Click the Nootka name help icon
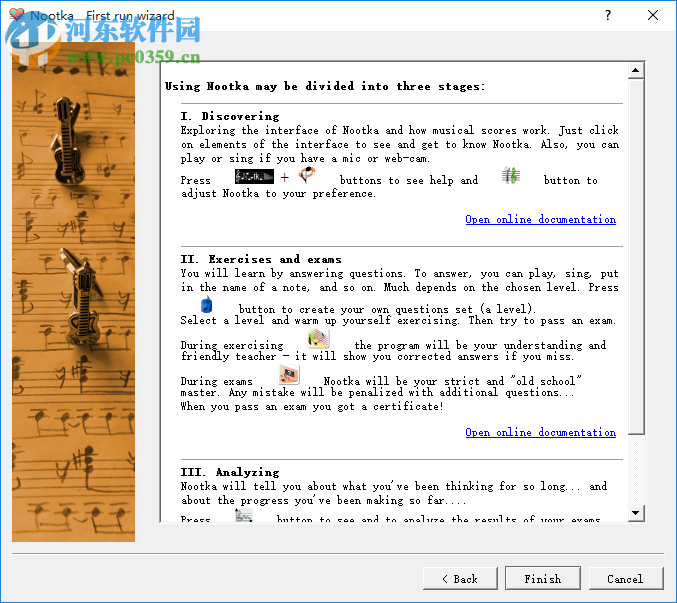This screenshot has width=677, height=603. click(254, 176)
